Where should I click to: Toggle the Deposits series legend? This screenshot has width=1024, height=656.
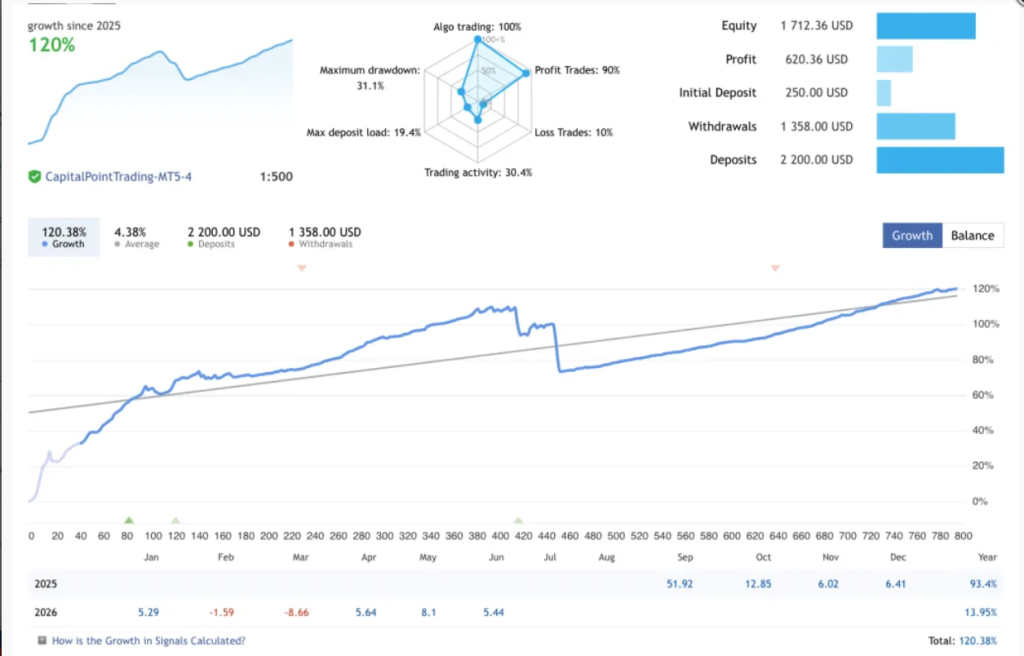[223, 237]
